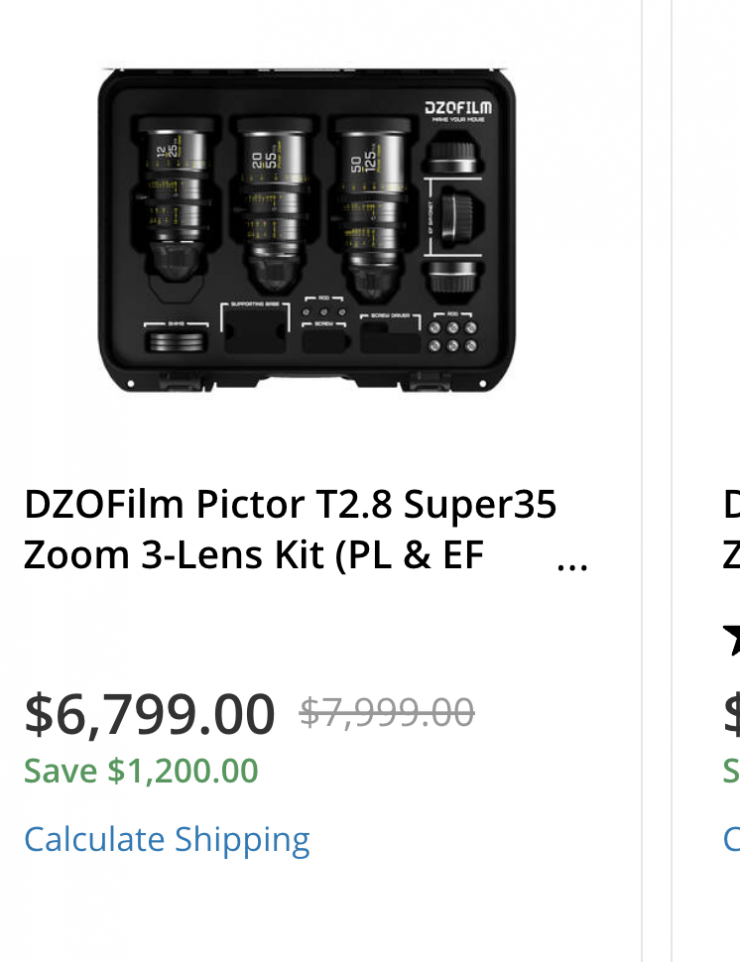Click the next product's cut-off green savings text
740x962 pixels.
[731, 771]
